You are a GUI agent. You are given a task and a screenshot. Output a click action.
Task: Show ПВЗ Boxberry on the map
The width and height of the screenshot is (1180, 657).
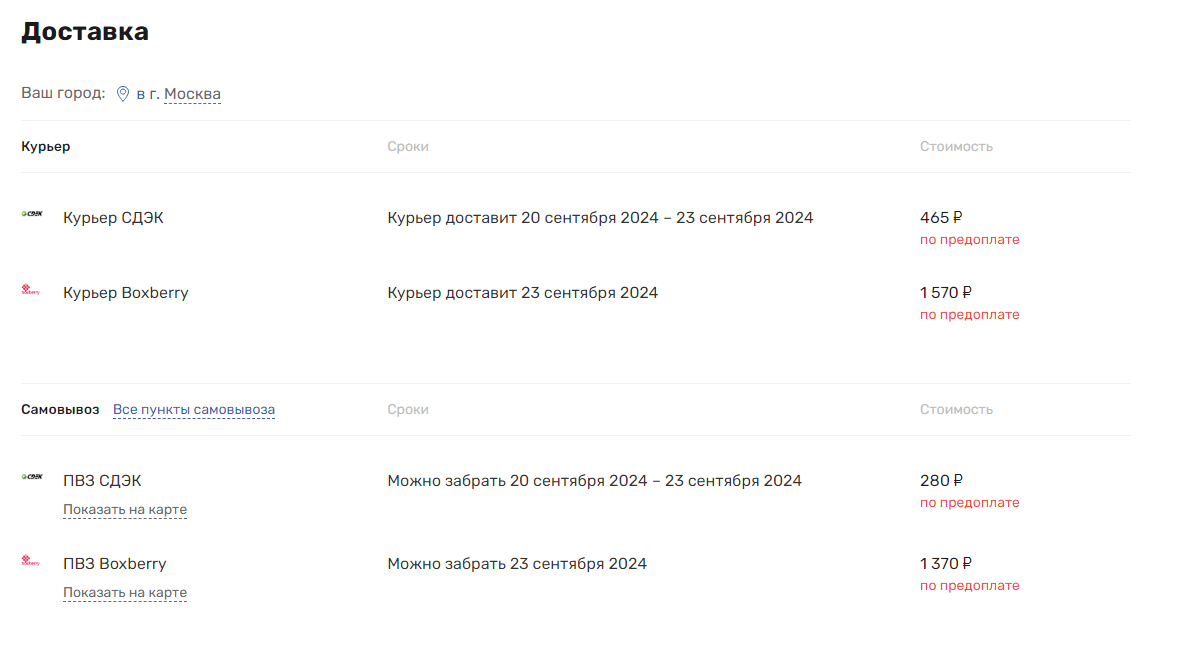coord(125,592)
